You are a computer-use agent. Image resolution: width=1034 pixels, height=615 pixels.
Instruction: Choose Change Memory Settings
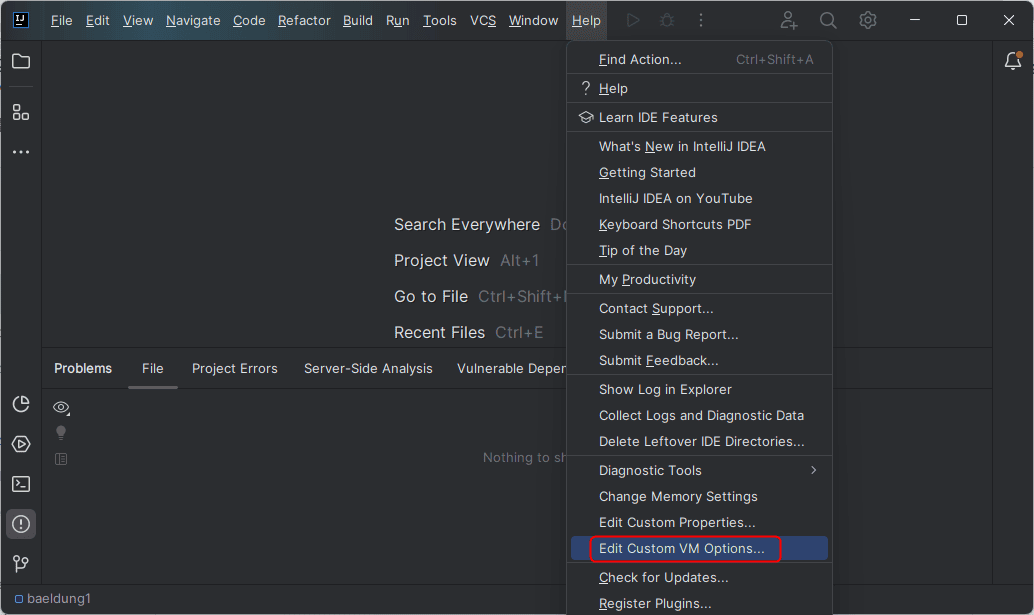pyautogui.click(x=699, y=496)
